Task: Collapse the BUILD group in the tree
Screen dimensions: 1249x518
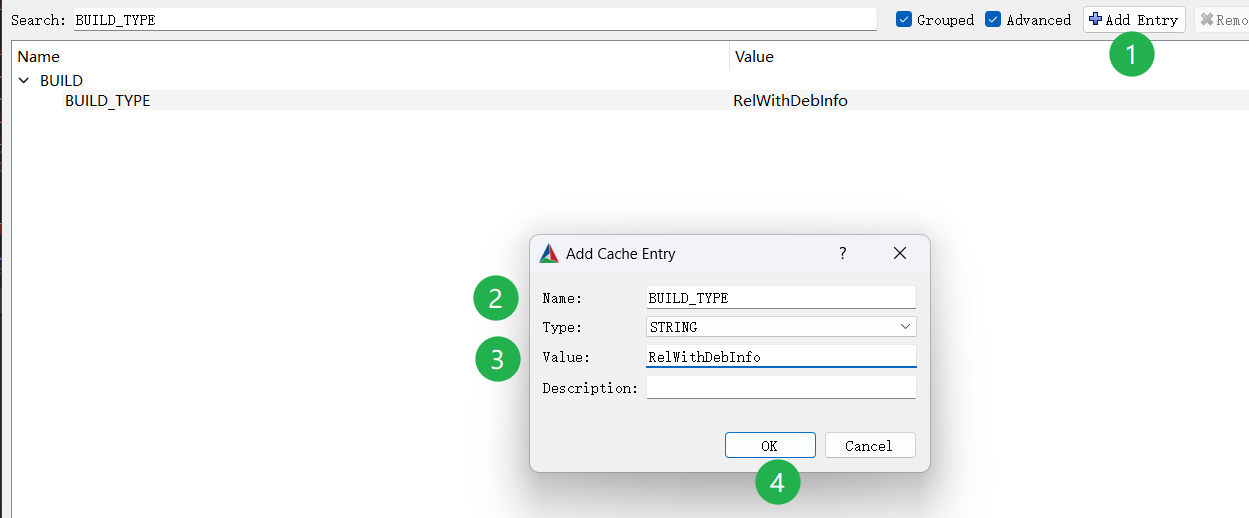Action: pyautogui.click(x=24, y=80)
